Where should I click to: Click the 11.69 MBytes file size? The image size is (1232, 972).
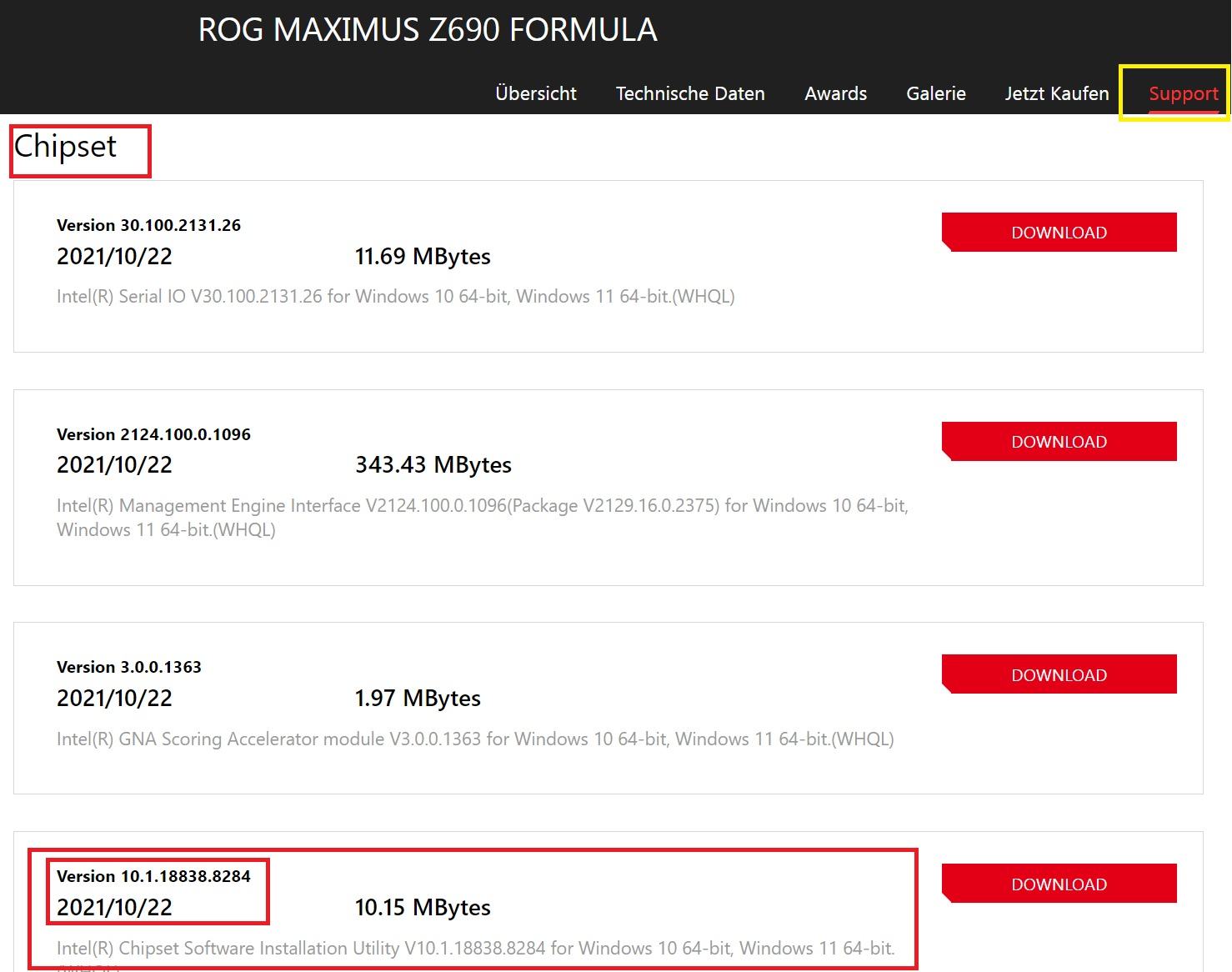pos(423,257)
